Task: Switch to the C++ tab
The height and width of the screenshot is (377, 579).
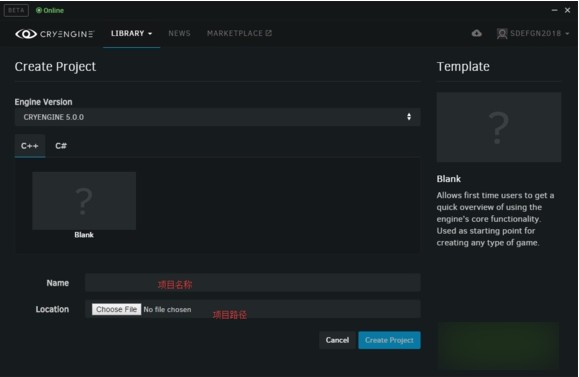Action: (x=30, y=146)
